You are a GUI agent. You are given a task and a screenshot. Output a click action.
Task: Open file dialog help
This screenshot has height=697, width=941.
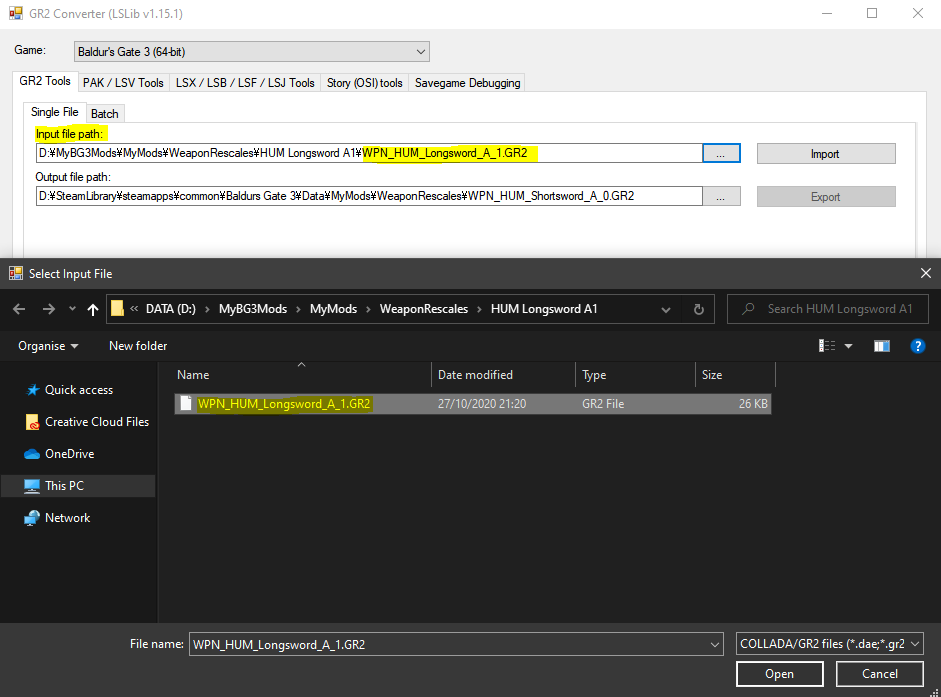pos(918,346)
